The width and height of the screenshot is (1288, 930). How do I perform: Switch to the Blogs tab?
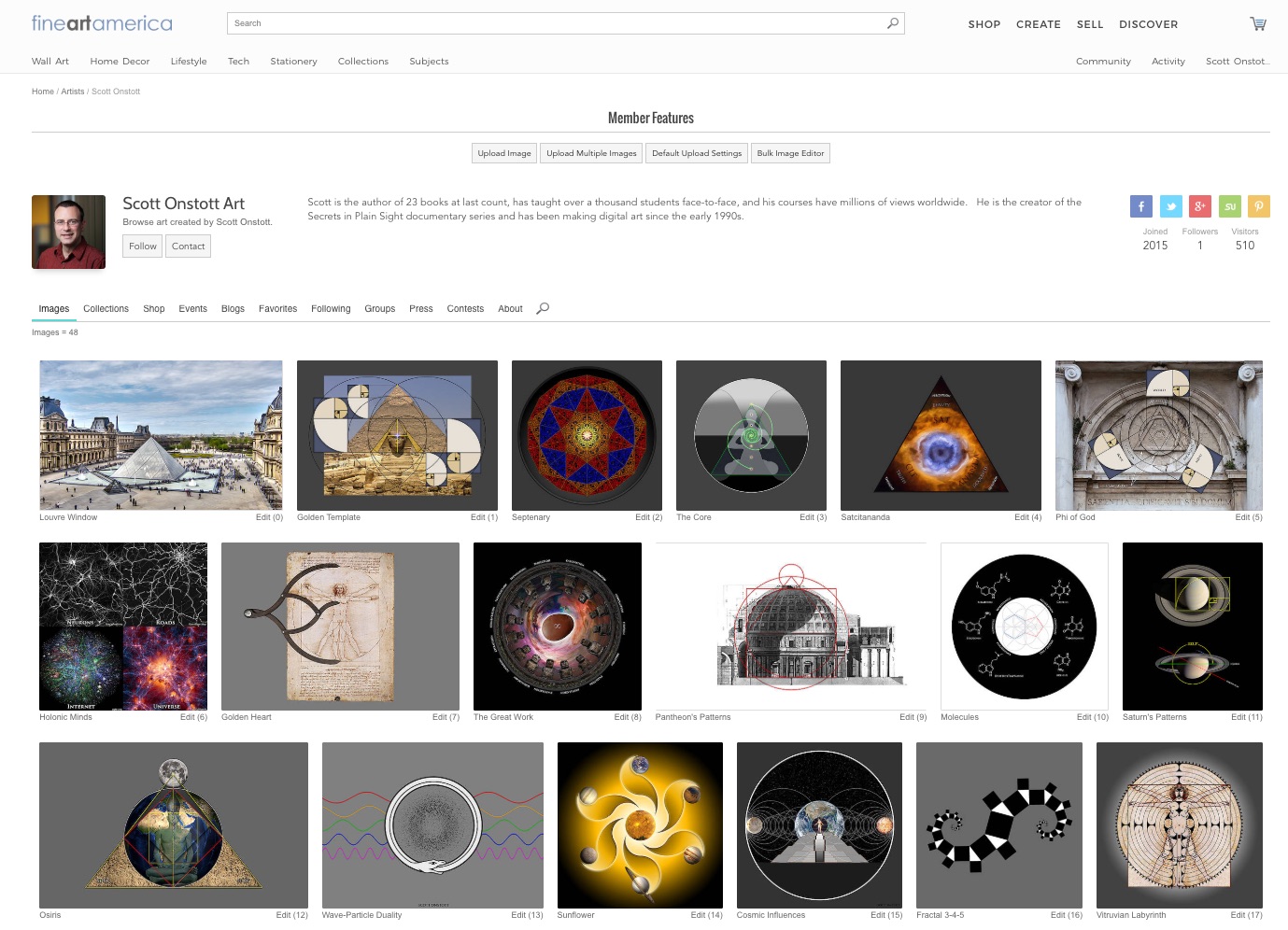click(x=233, y=309)
